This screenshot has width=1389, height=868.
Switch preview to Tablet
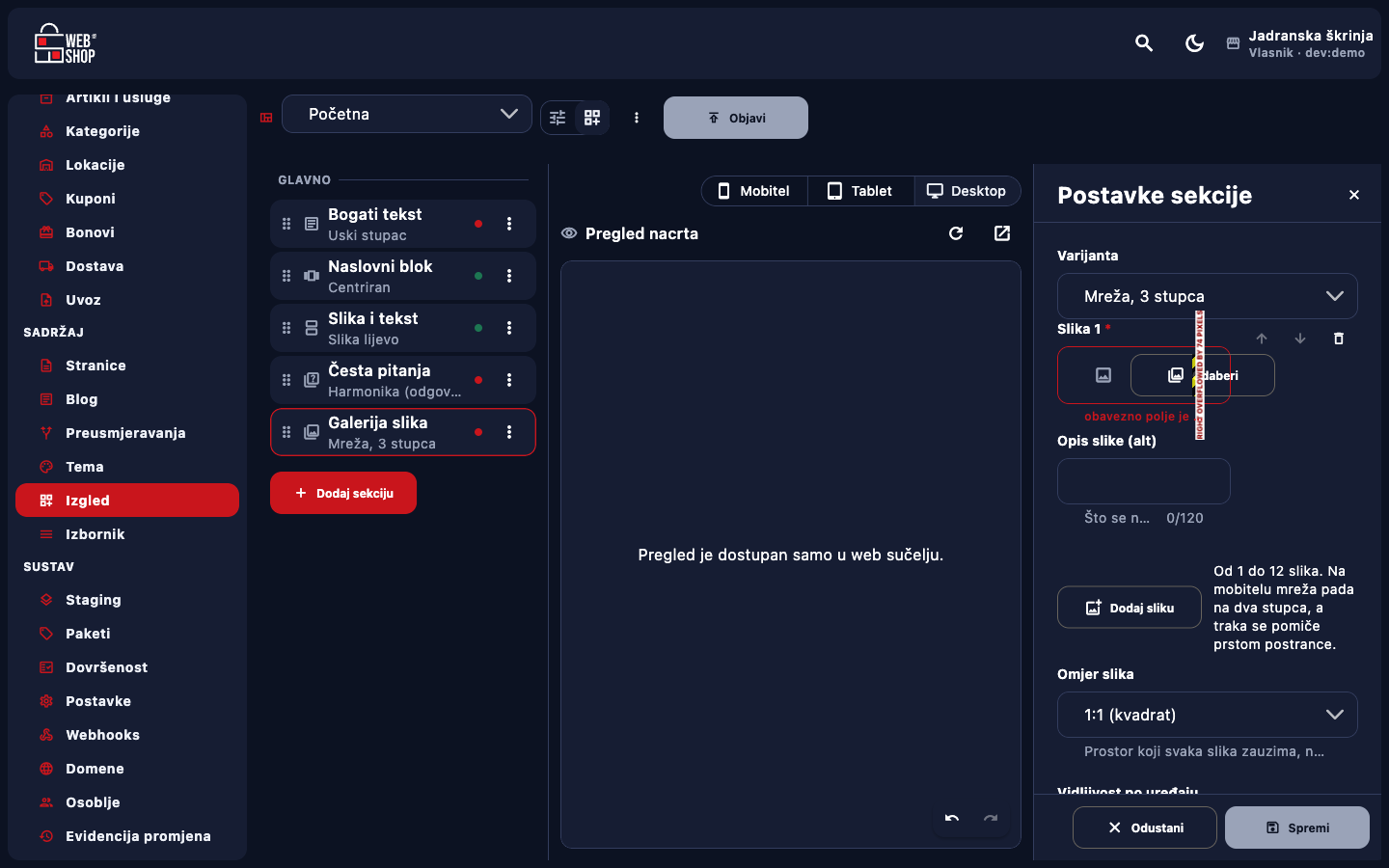coord(860,191)
